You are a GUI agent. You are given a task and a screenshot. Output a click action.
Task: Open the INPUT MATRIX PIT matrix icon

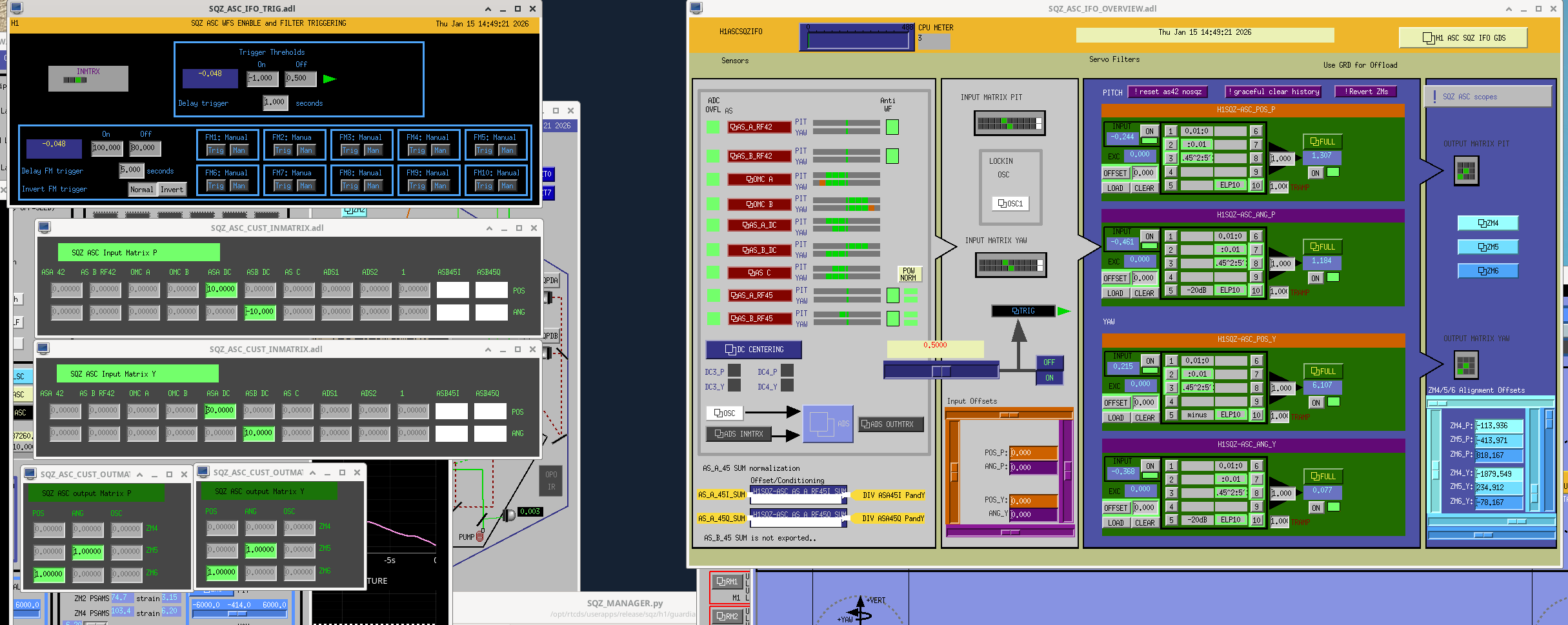coord(1009,123)
